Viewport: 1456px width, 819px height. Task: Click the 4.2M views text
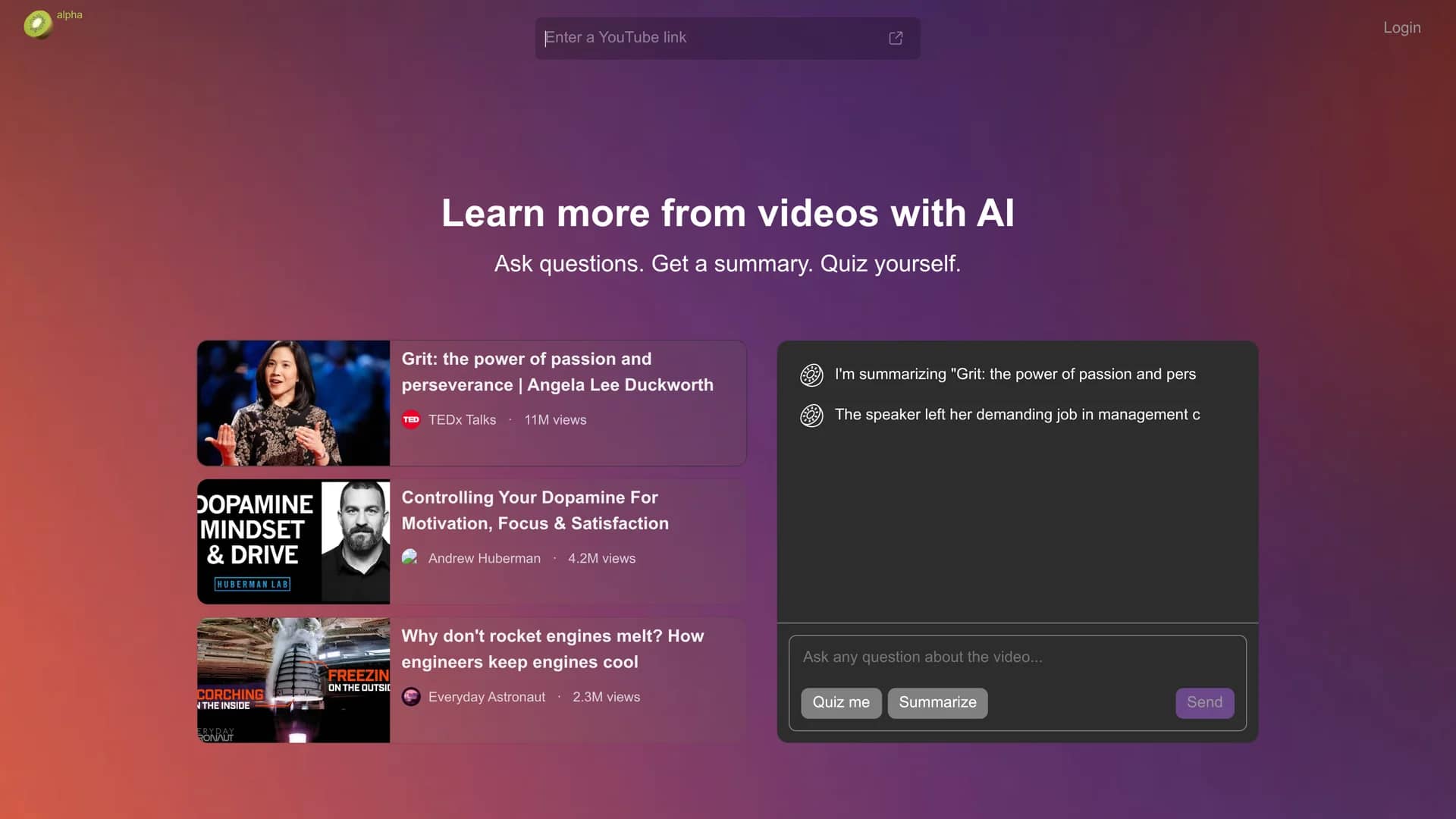pos(602,558)
